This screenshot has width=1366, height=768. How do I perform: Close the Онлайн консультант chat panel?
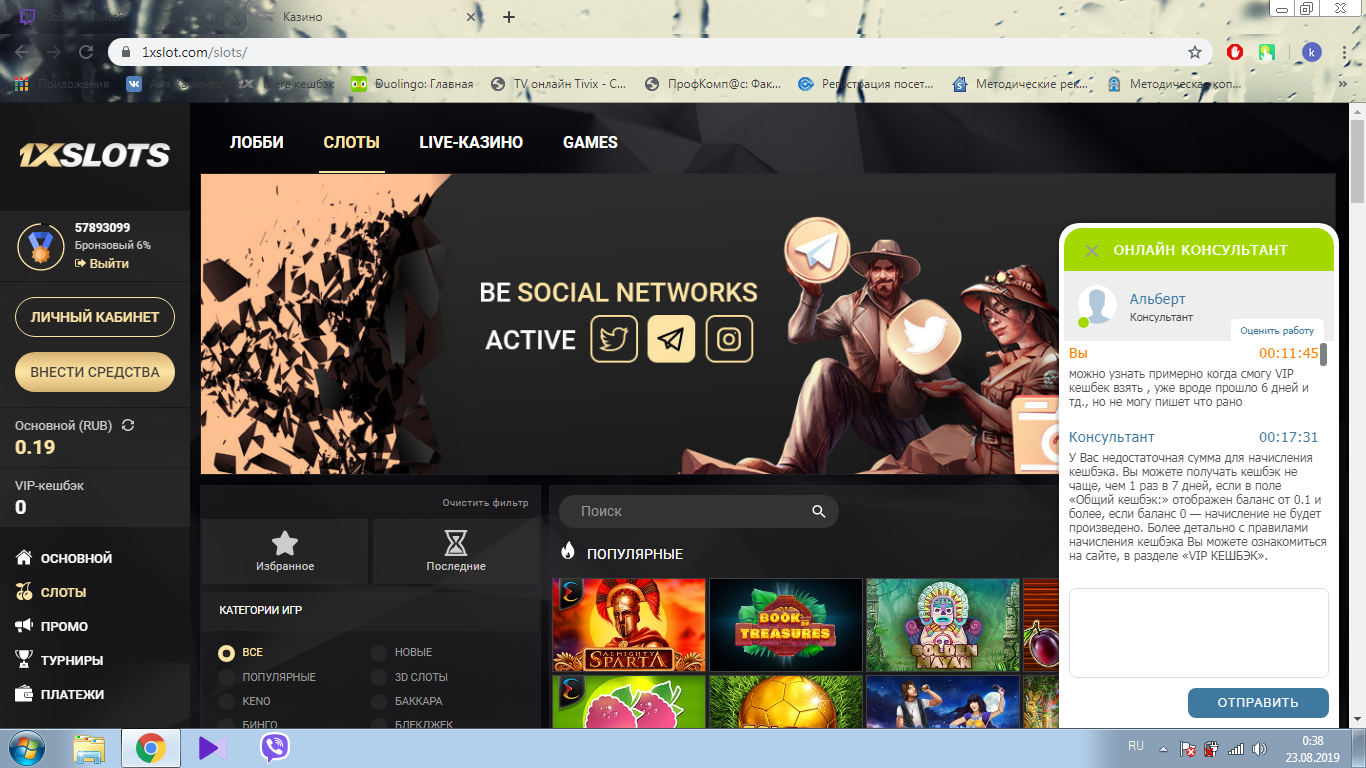[x=1092, y=251]
